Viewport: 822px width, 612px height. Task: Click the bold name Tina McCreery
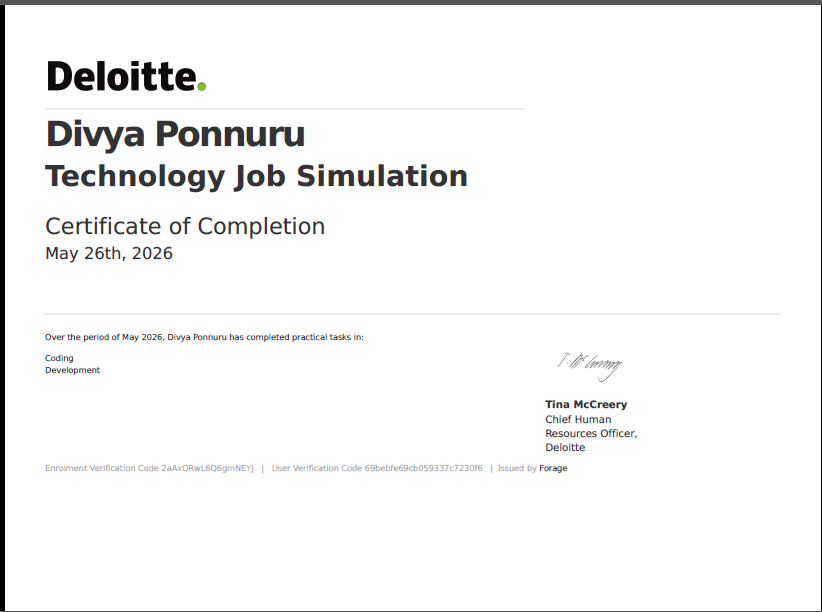(x=586, y=404)
